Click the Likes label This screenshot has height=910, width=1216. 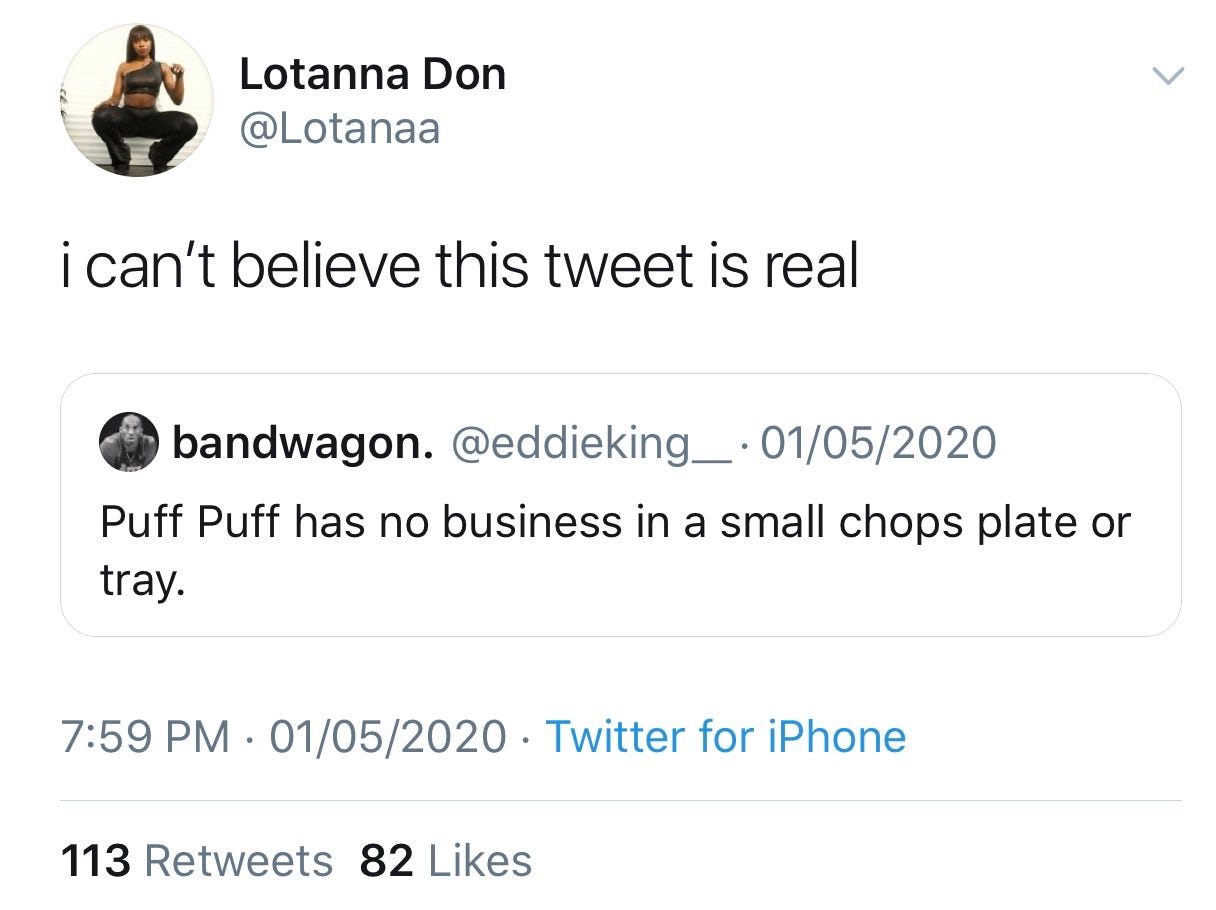click(480, 861)
